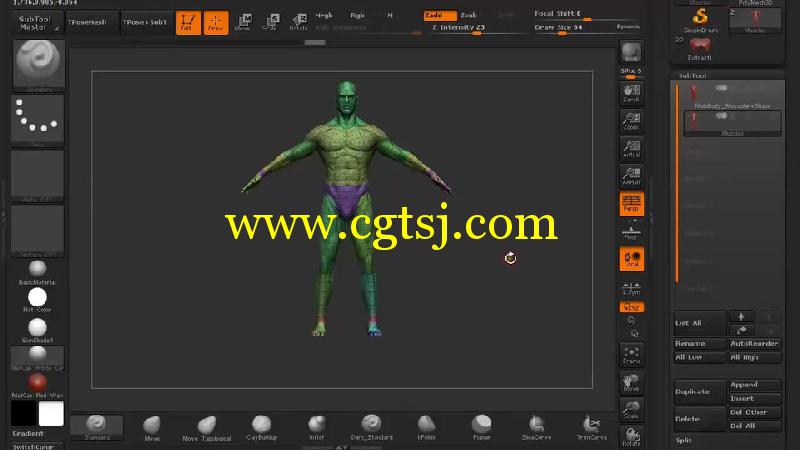Viewport: 800px width, 450px height.
Task: Select the MatCap White material
Action: coord(37,358)
